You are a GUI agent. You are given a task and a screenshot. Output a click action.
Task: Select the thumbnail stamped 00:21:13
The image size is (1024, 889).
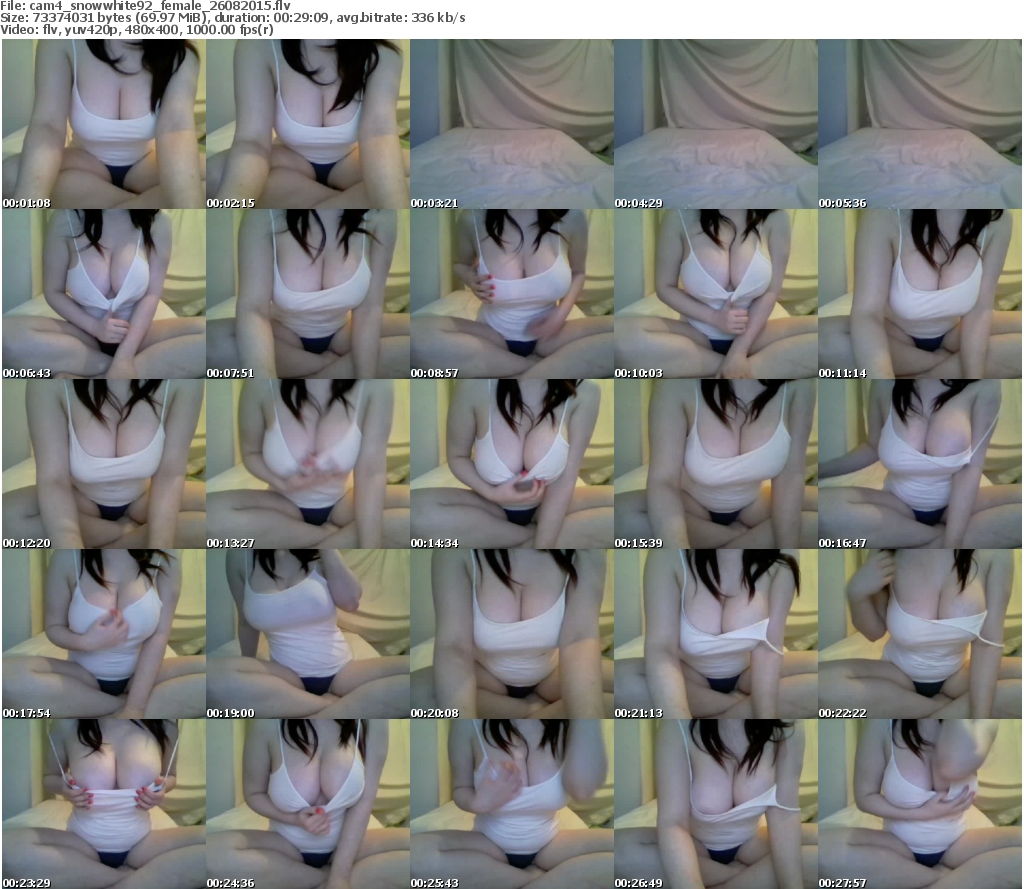[716, 634]
